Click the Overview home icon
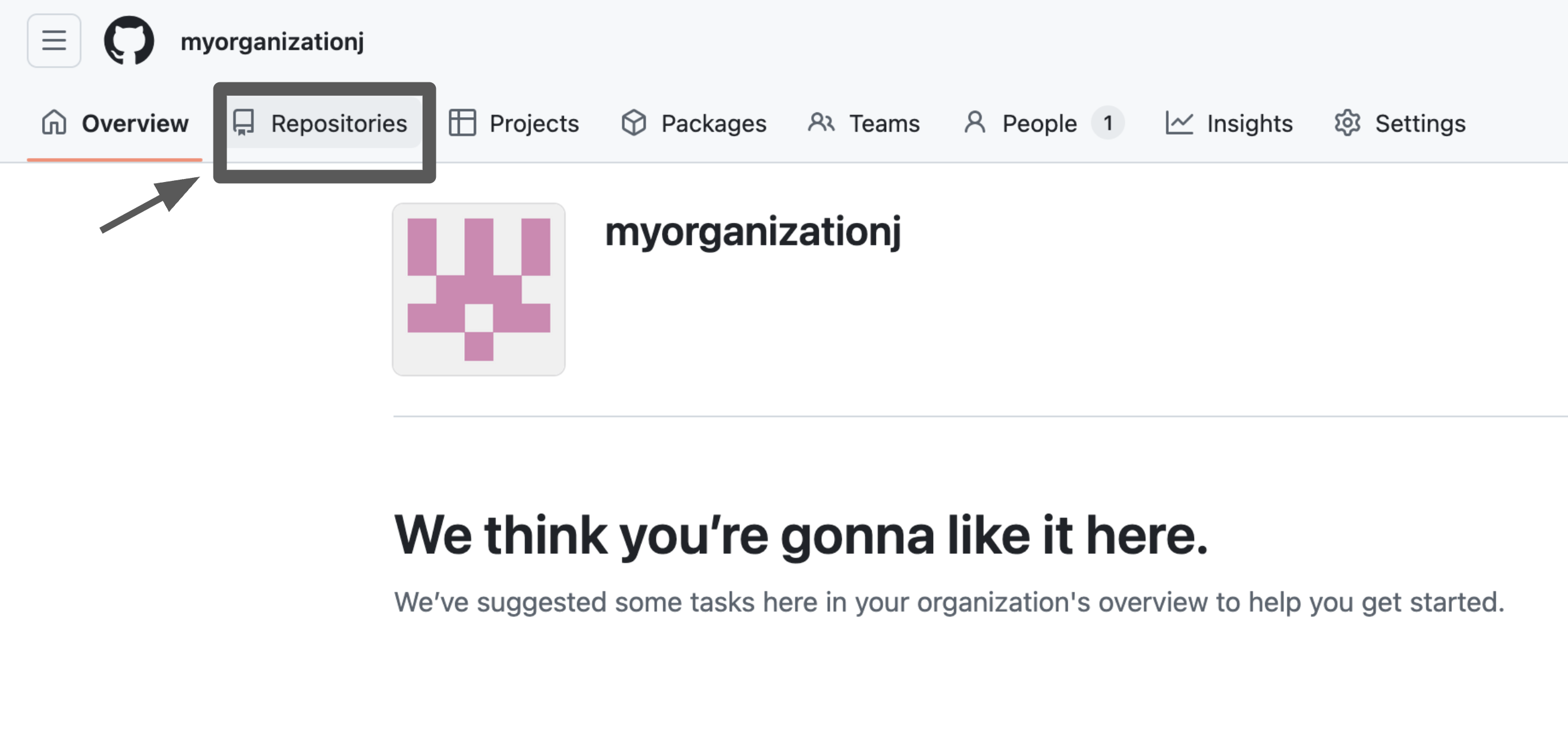1568x733 pixels. [x=54, y=123]
